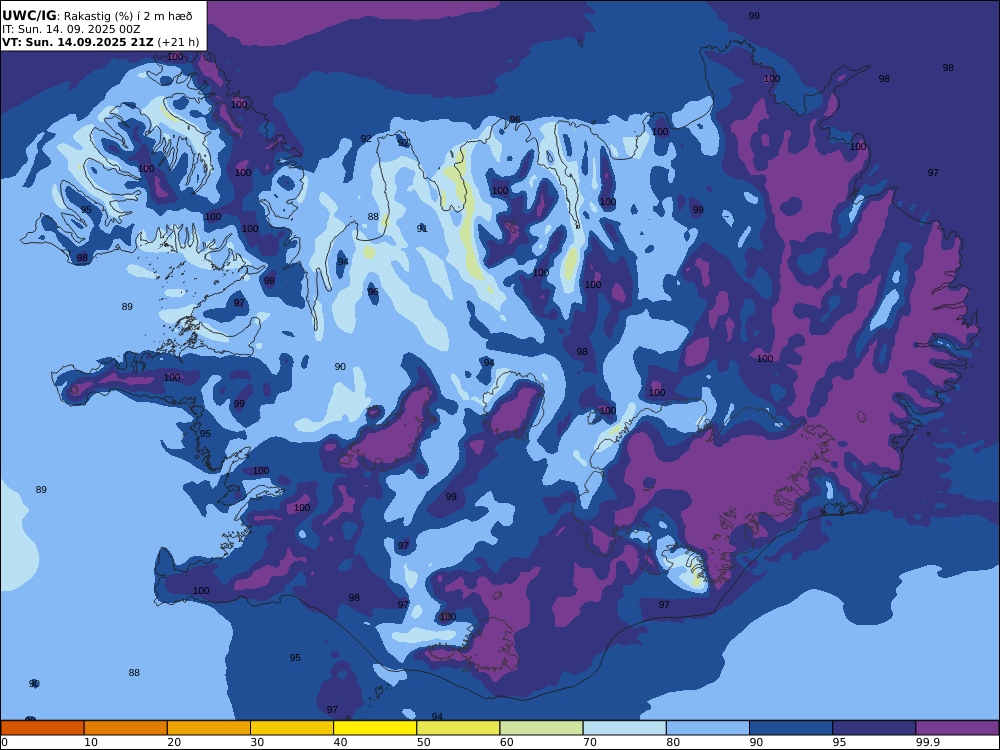Pick the bright yellow 40–50 legend segment
This screenshot has height=750, width=1000.
tap(375, 728)
